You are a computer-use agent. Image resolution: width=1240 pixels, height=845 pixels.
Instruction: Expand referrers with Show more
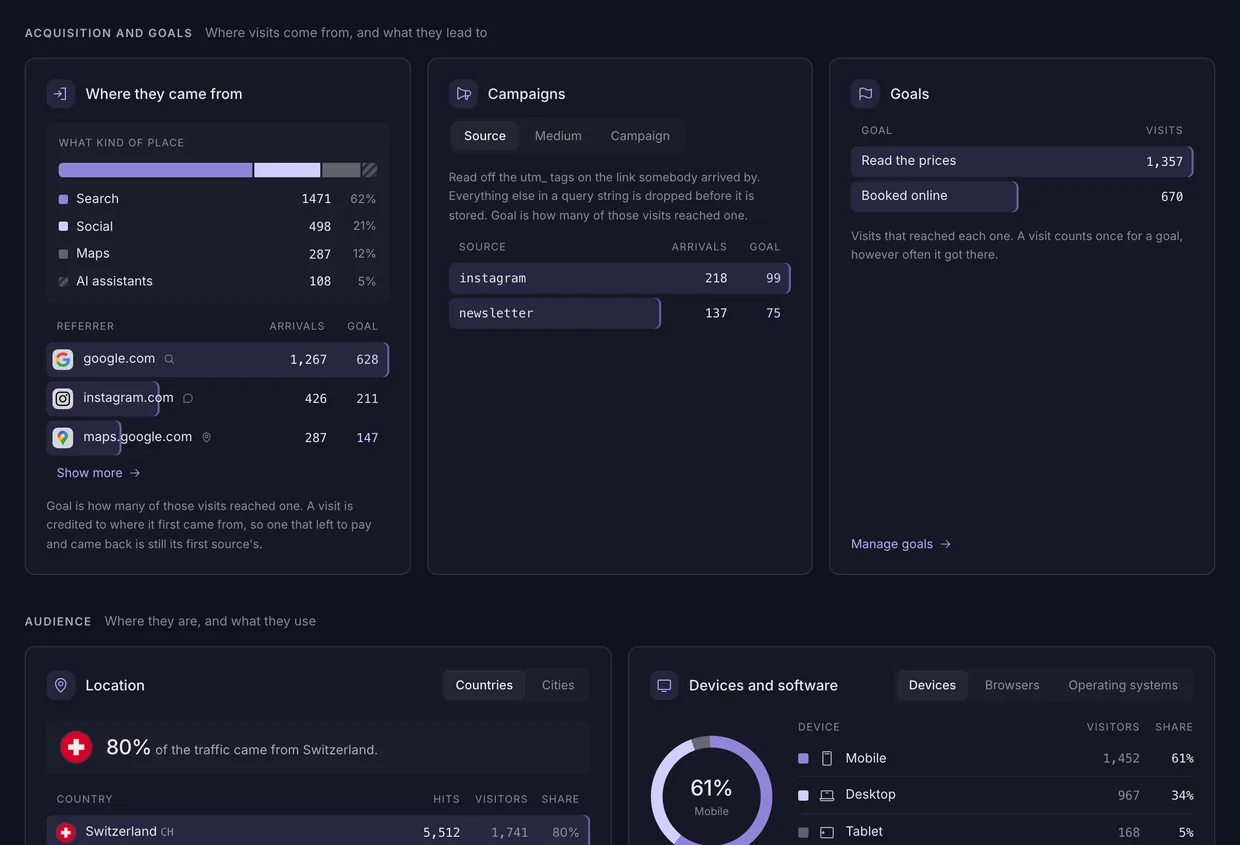pos(98,473)
